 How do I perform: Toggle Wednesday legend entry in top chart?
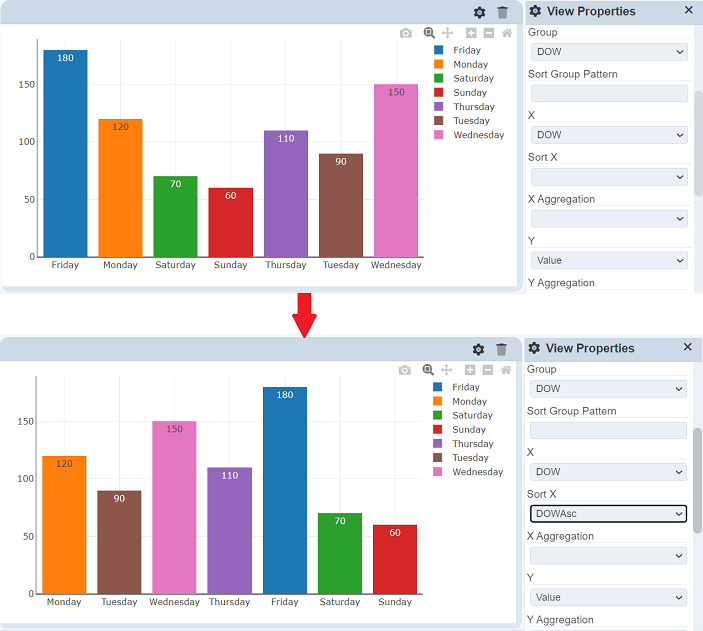coord(478,135)
